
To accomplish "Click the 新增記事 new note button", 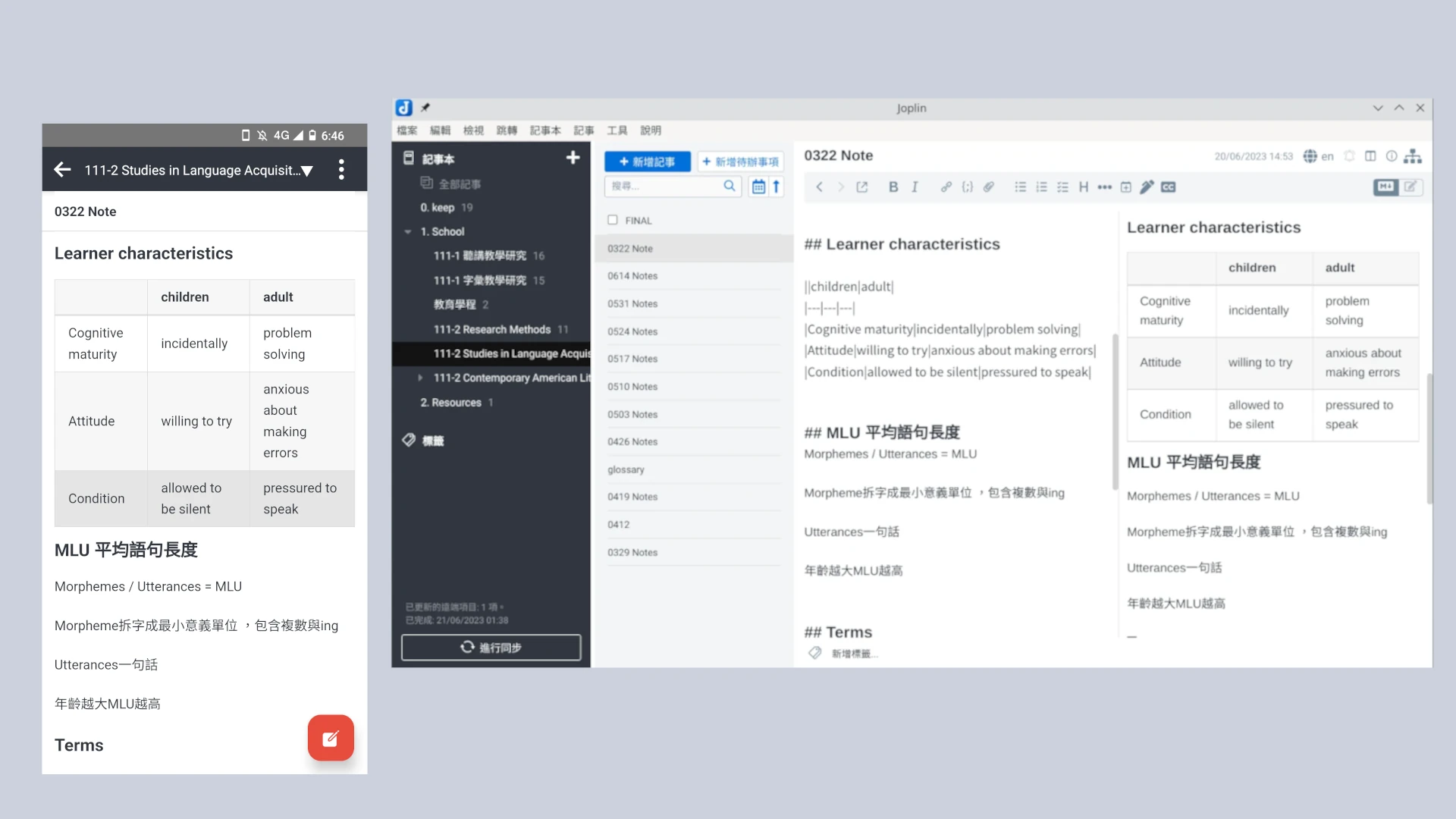I will pyautogui.click(x=647, y=162).
